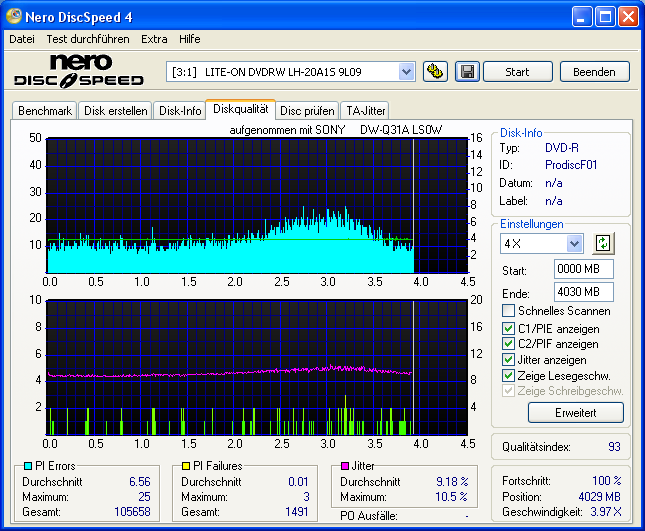
Task: Select the Diskqualität tab
Action: [241, 109]
